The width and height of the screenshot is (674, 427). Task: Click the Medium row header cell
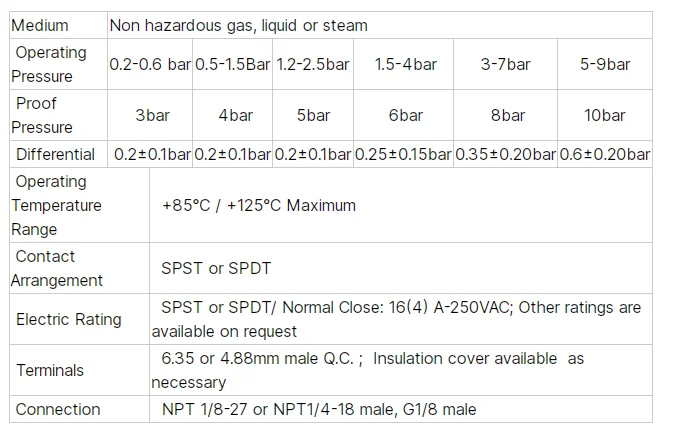point(42,25)
